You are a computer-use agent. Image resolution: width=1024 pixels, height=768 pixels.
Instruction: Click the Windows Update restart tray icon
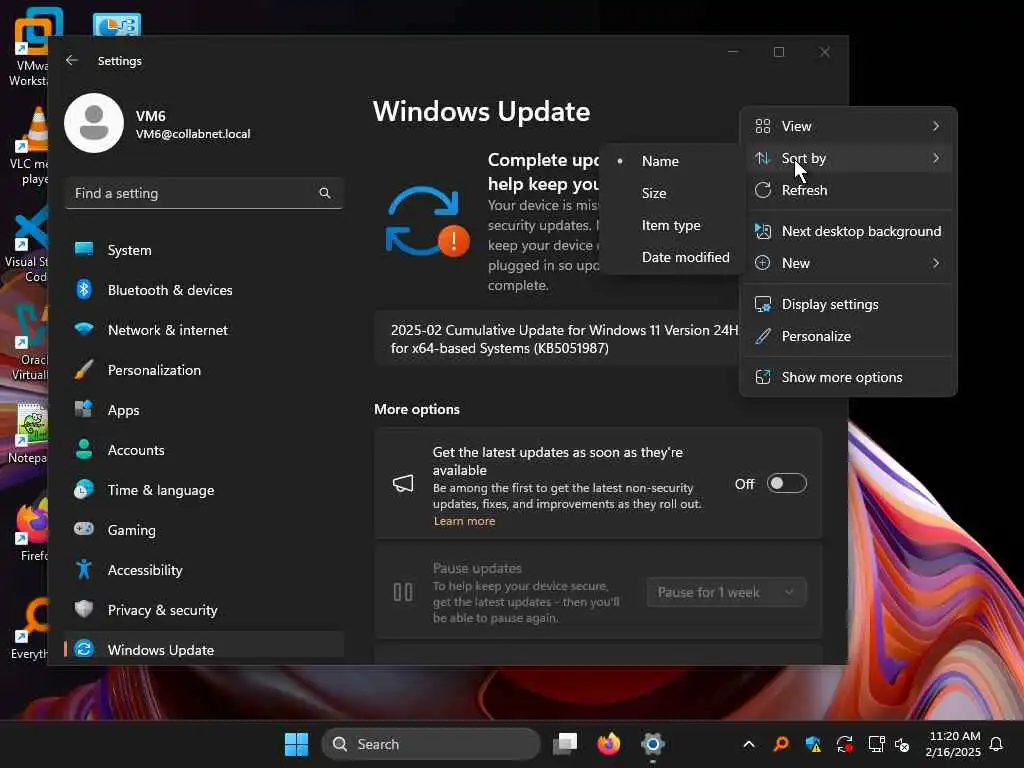click(x=844, y=744)
